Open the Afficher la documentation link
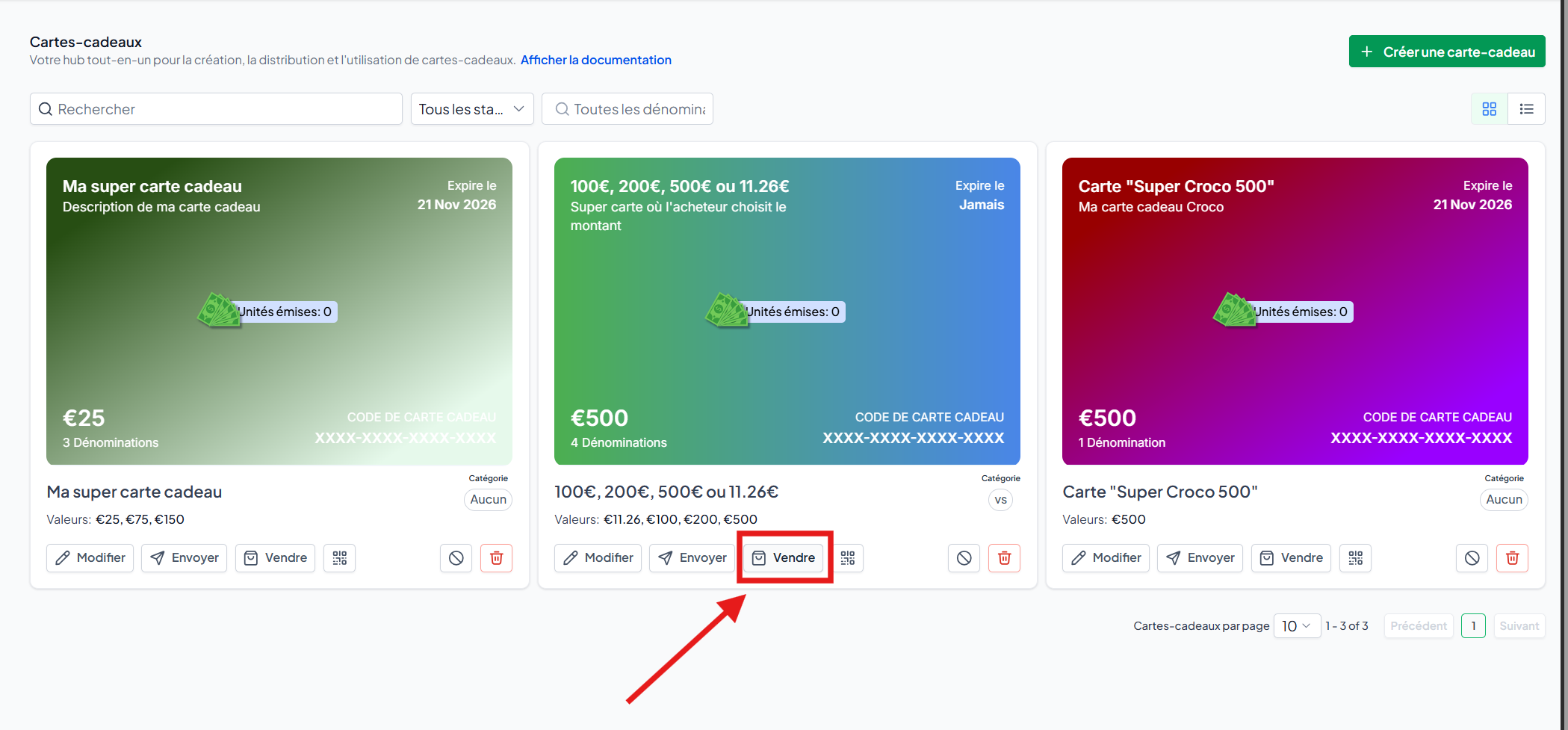The image size is (1568, 730). pyautogui.click(x=595, y=60)
